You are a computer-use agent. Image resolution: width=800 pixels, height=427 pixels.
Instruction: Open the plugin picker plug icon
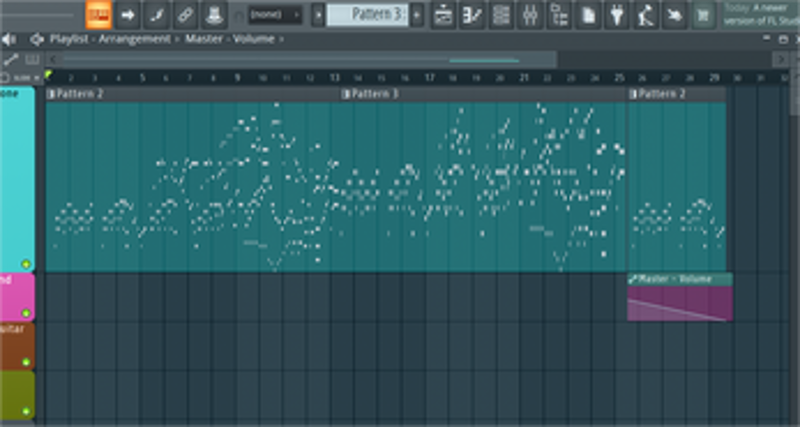pyautogui.click(x=617, y=15)
